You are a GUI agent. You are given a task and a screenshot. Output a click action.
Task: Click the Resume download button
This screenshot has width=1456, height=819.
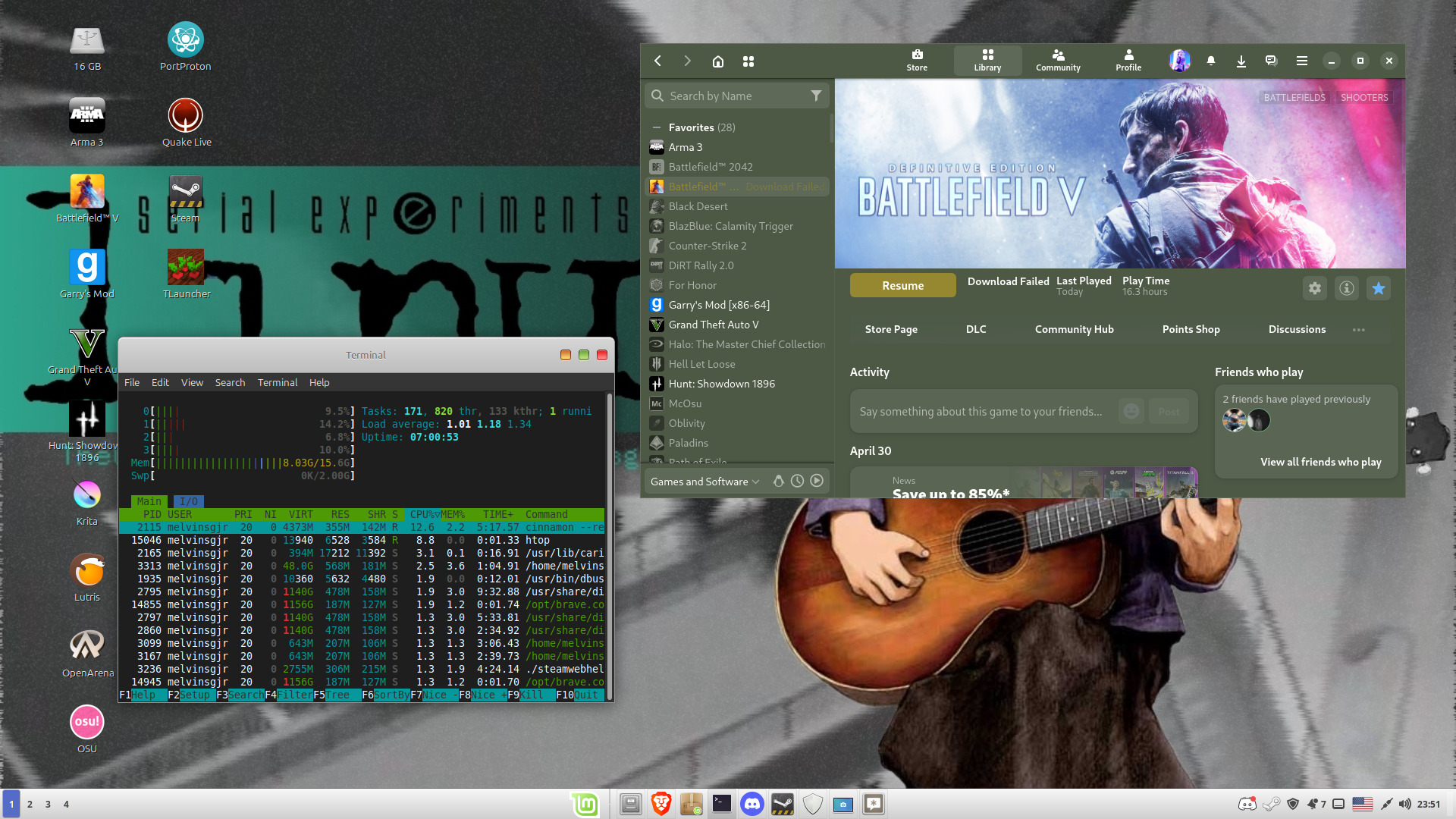(902, 286)
